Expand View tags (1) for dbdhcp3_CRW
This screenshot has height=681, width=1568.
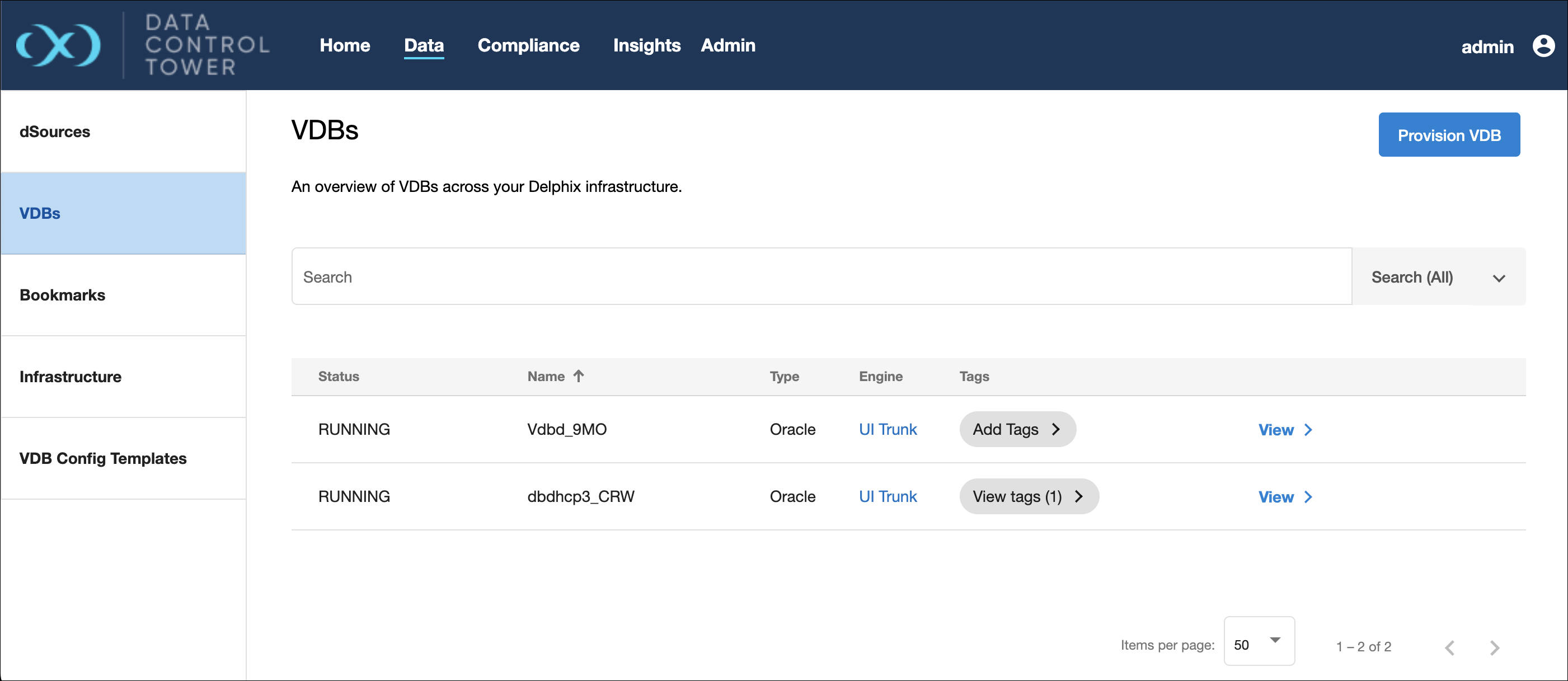1028,496
